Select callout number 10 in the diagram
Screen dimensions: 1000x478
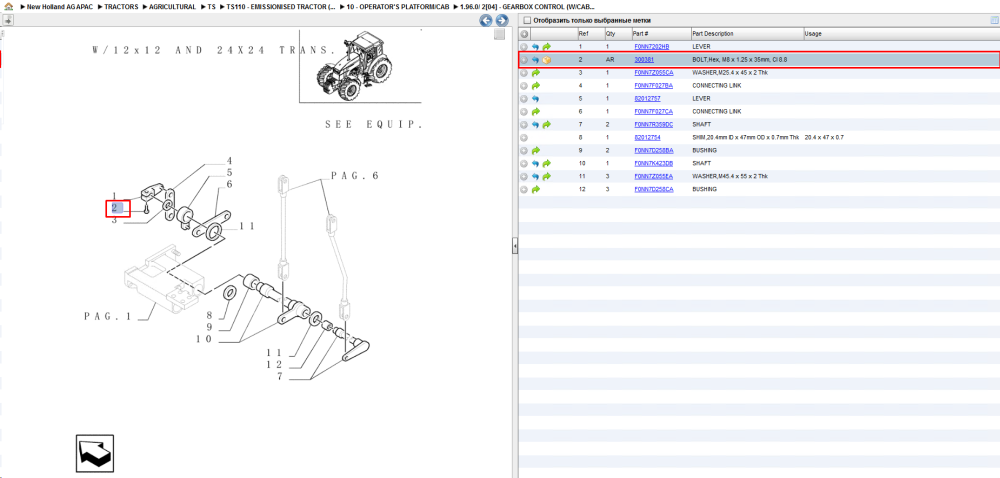point(204,339)
